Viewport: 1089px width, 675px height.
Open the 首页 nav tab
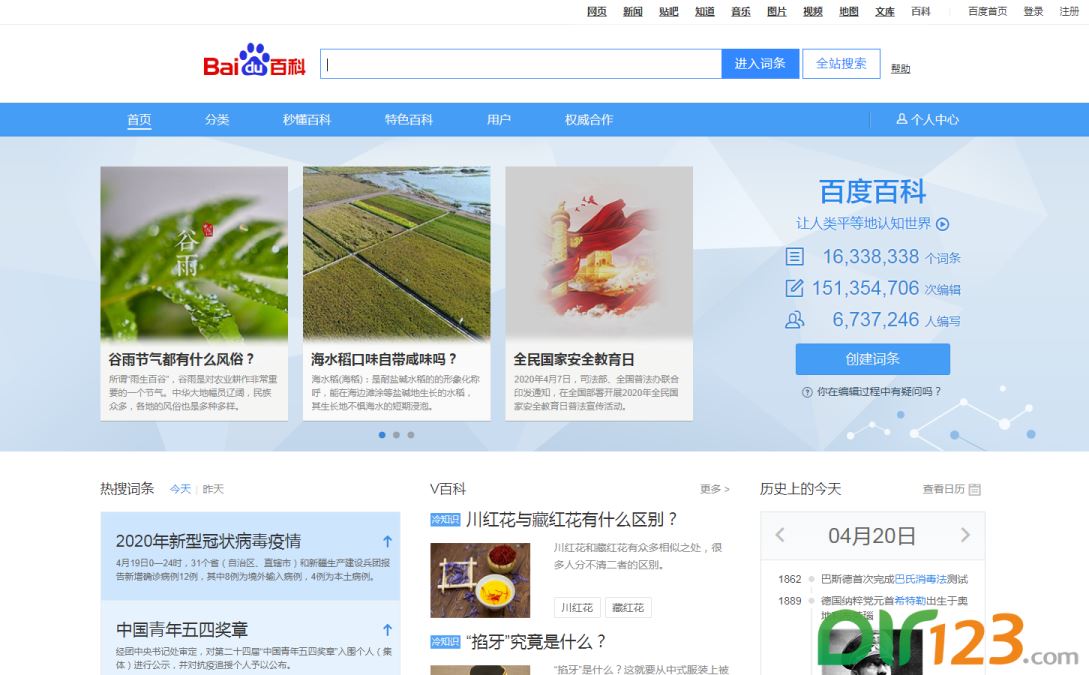pos(139,119)
